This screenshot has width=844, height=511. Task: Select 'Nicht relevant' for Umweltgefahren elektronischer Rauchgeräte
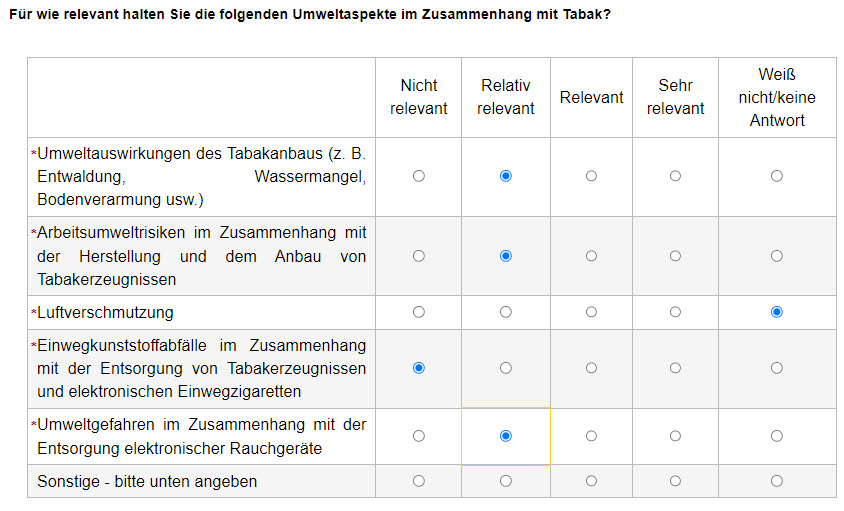click(419, 436)
